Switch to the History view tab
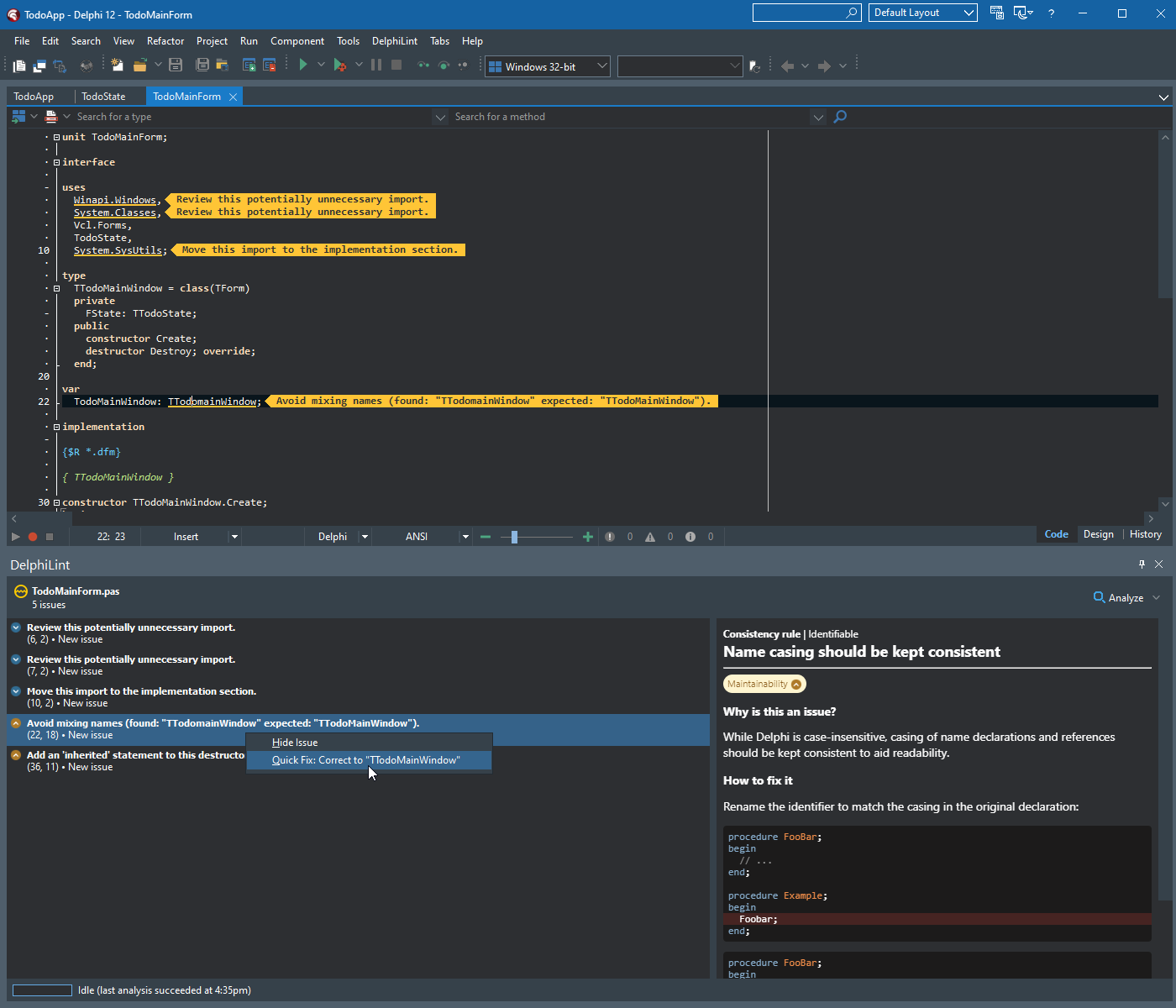The image size is (1176, 1008). click(1146, 534)
